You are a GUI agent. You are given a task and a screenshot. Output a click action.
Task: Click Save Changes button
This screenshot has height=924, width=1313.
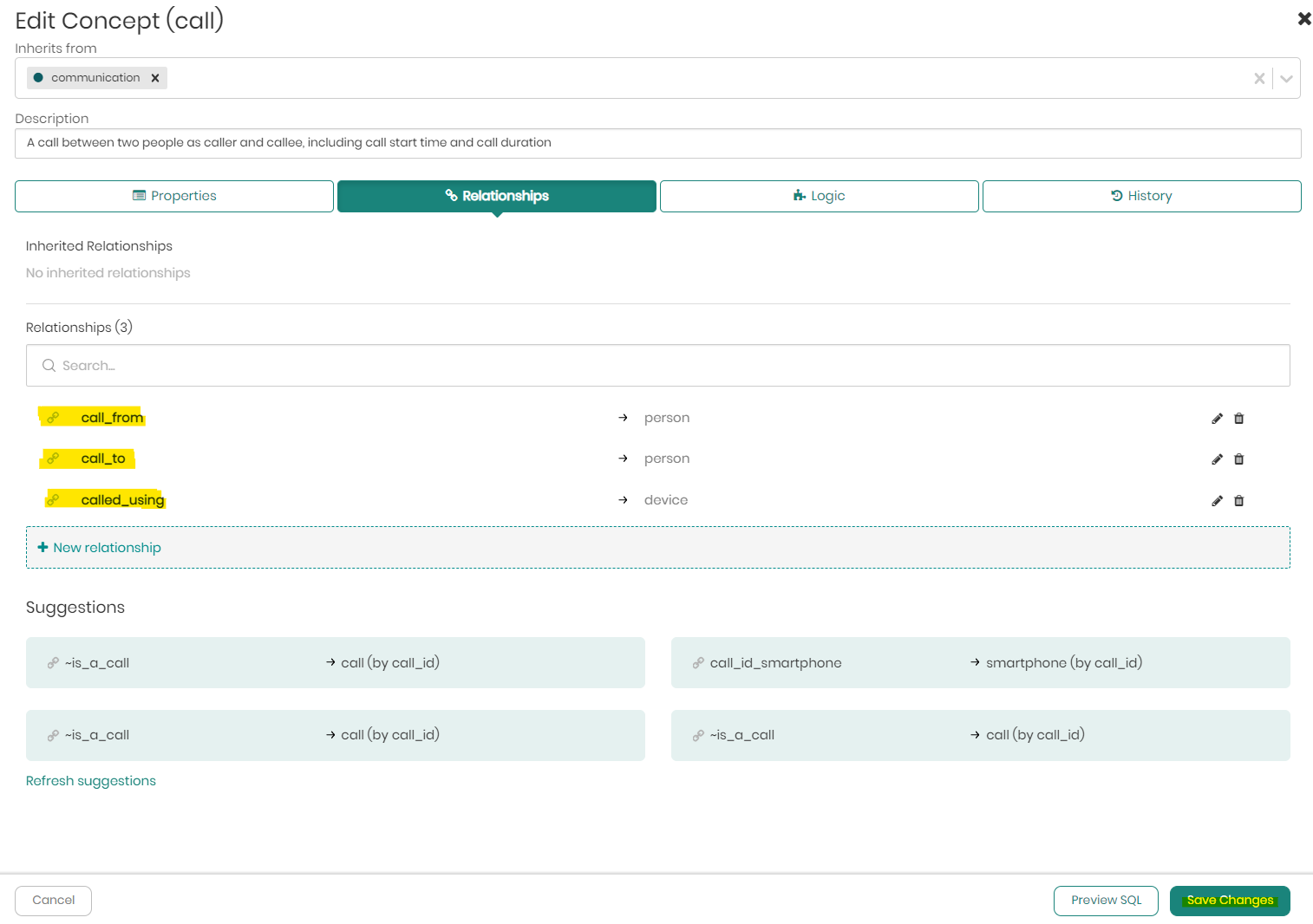(1229, 901)
